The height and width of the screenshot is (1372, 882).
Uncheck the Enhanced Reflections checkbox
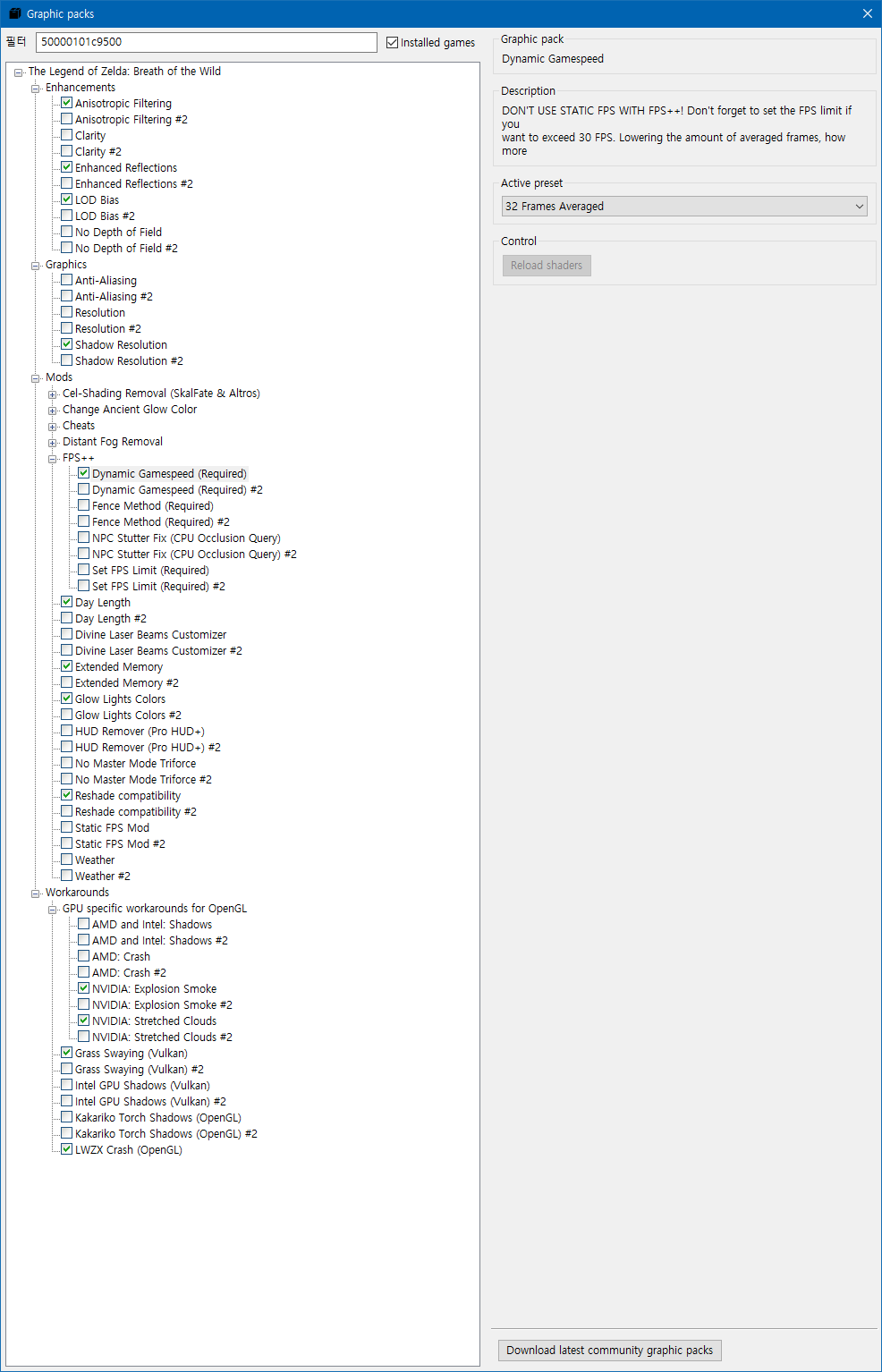click(66, 167)
